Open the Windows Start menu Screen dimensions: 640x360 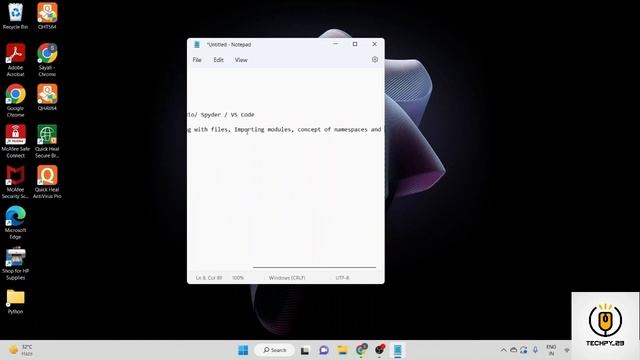coord(243,350)
